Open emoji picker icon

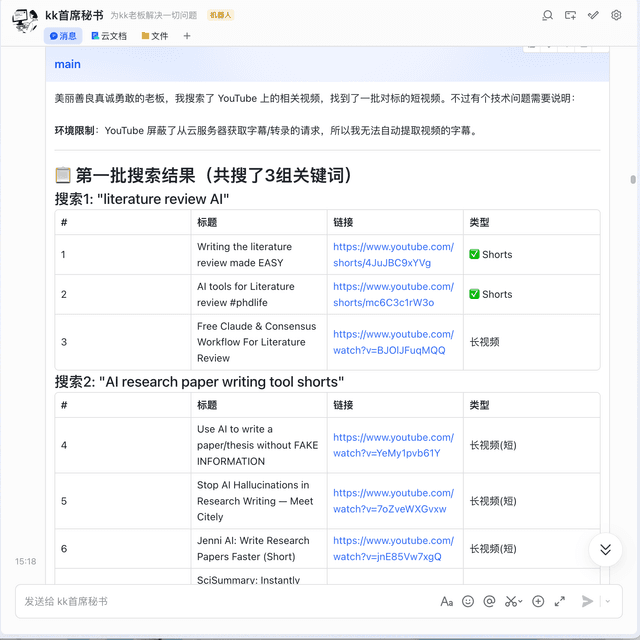468,601
